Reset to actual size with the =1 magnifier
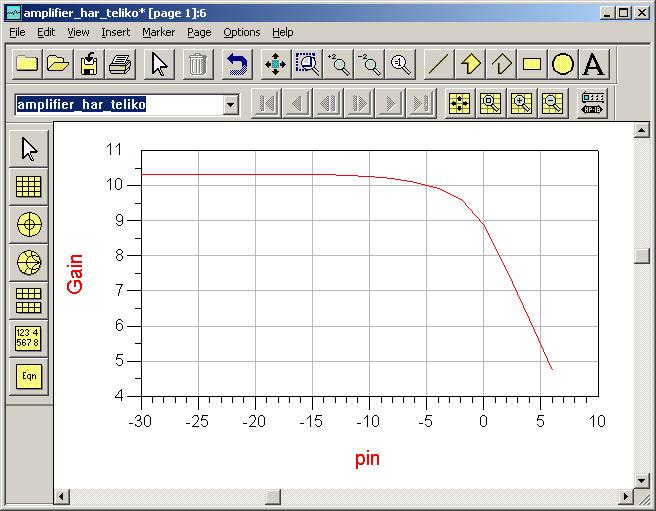 pyautogui.click(x=400, y=64)
